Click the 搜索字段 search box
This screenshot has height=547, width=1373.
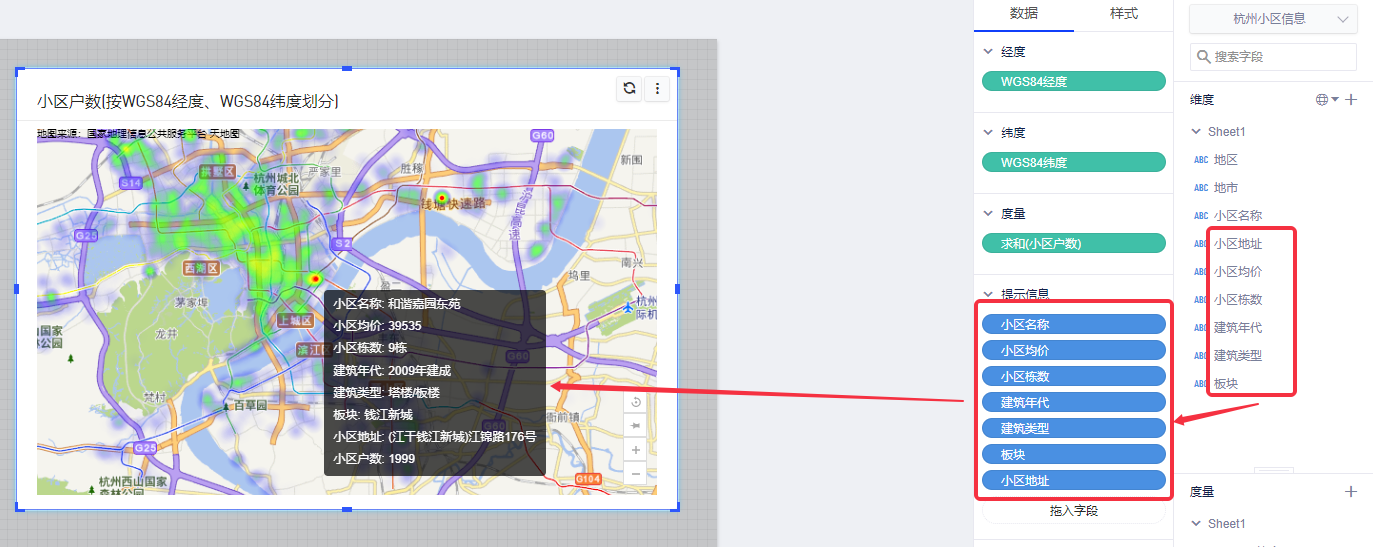click(x=1273, y=57)
